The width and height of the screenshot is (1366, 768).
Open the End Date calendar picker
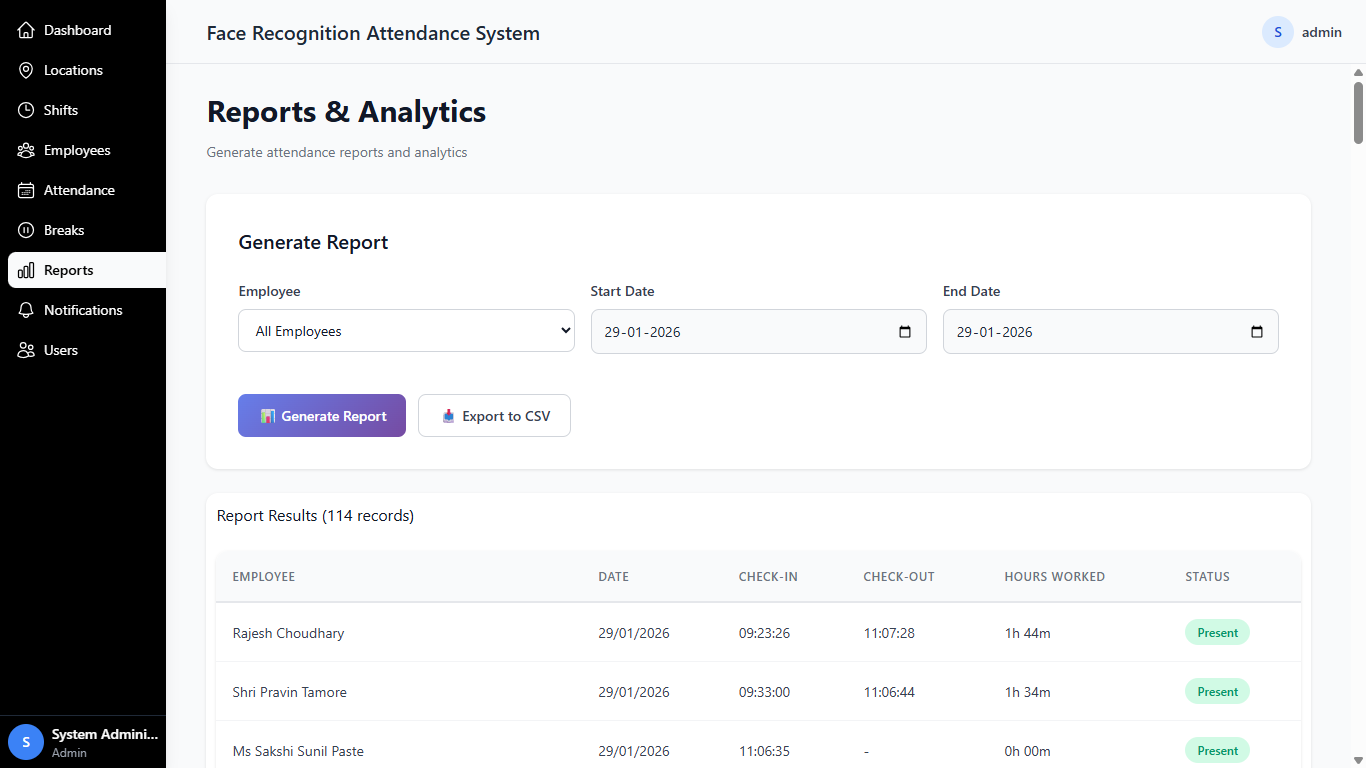coord(1256,330)
